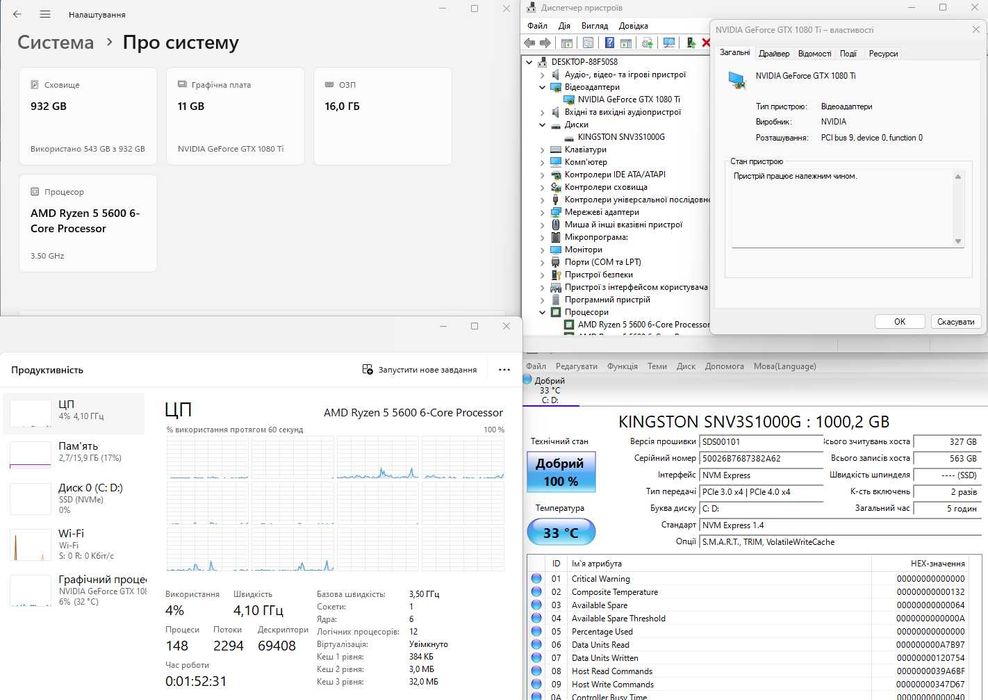Click the Мікропрограма category icon

click(555, 237)
